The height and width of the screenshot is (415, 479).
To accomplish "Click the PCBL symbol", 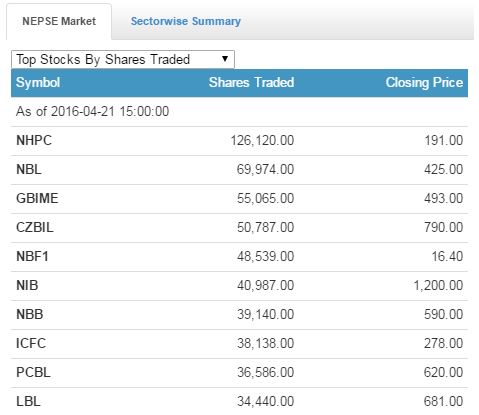I will pos(33,372).
